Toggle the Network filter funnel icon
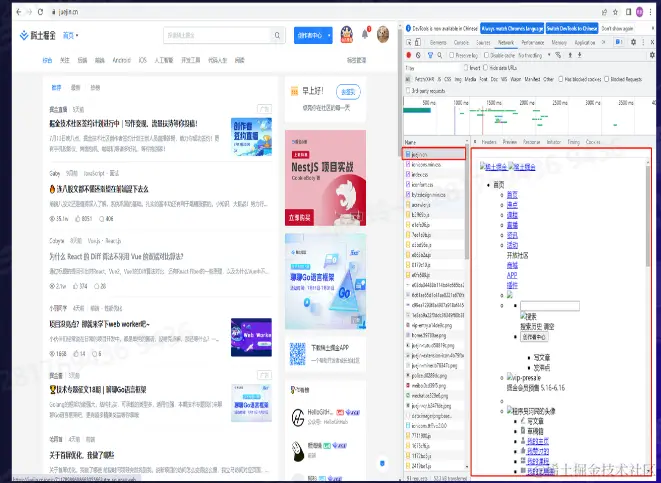Image resolution: width=661 pixels, height=483 pixels. click(430, 55)
